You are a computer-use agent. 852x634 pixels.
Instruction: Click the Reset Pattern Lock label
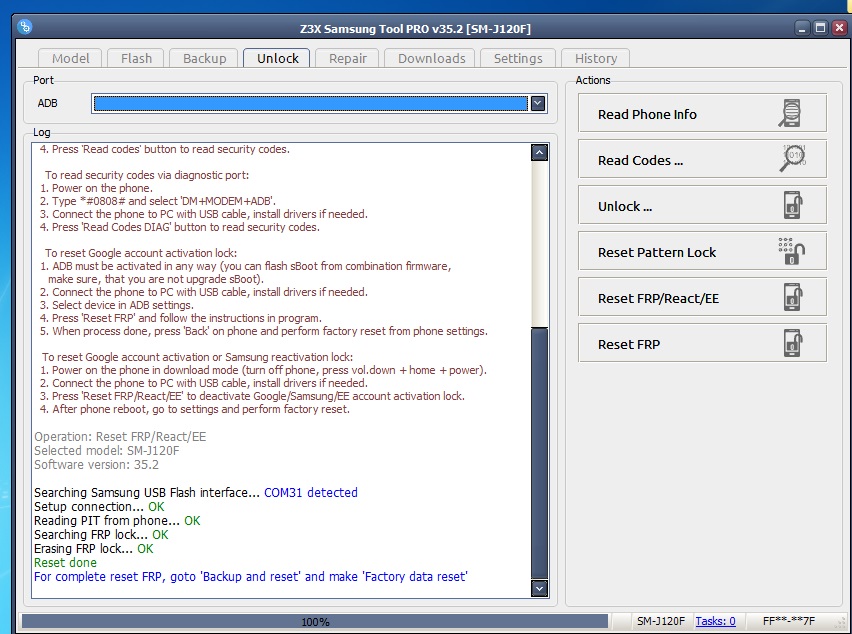657,252
